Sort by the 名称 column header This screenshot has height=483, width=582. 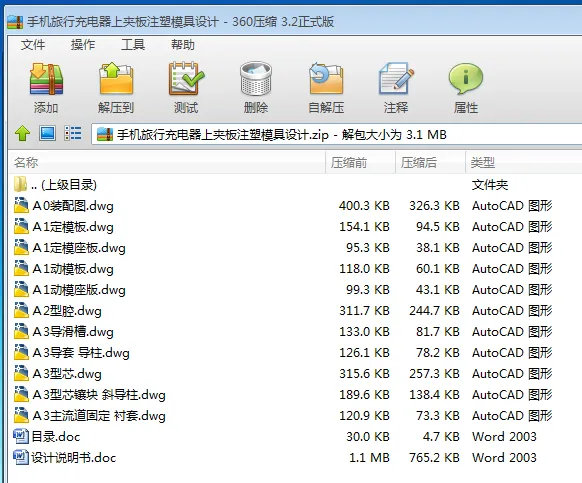point(167,162)
